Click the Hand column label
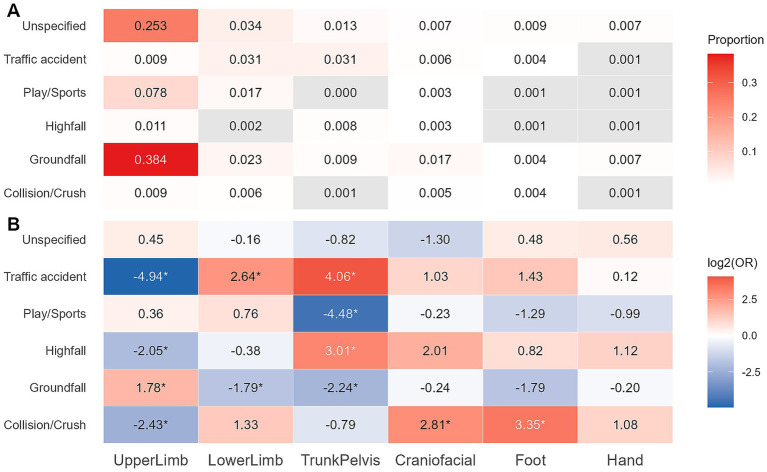This screenshot has width=767, height=472. coord(625,460)
